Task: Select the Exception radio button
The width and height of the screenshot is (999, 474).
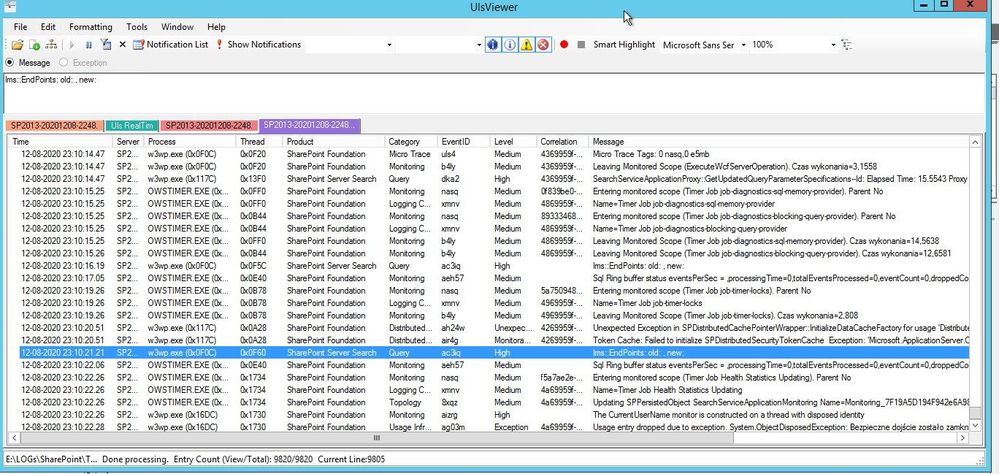Action: tap(83, 62)
